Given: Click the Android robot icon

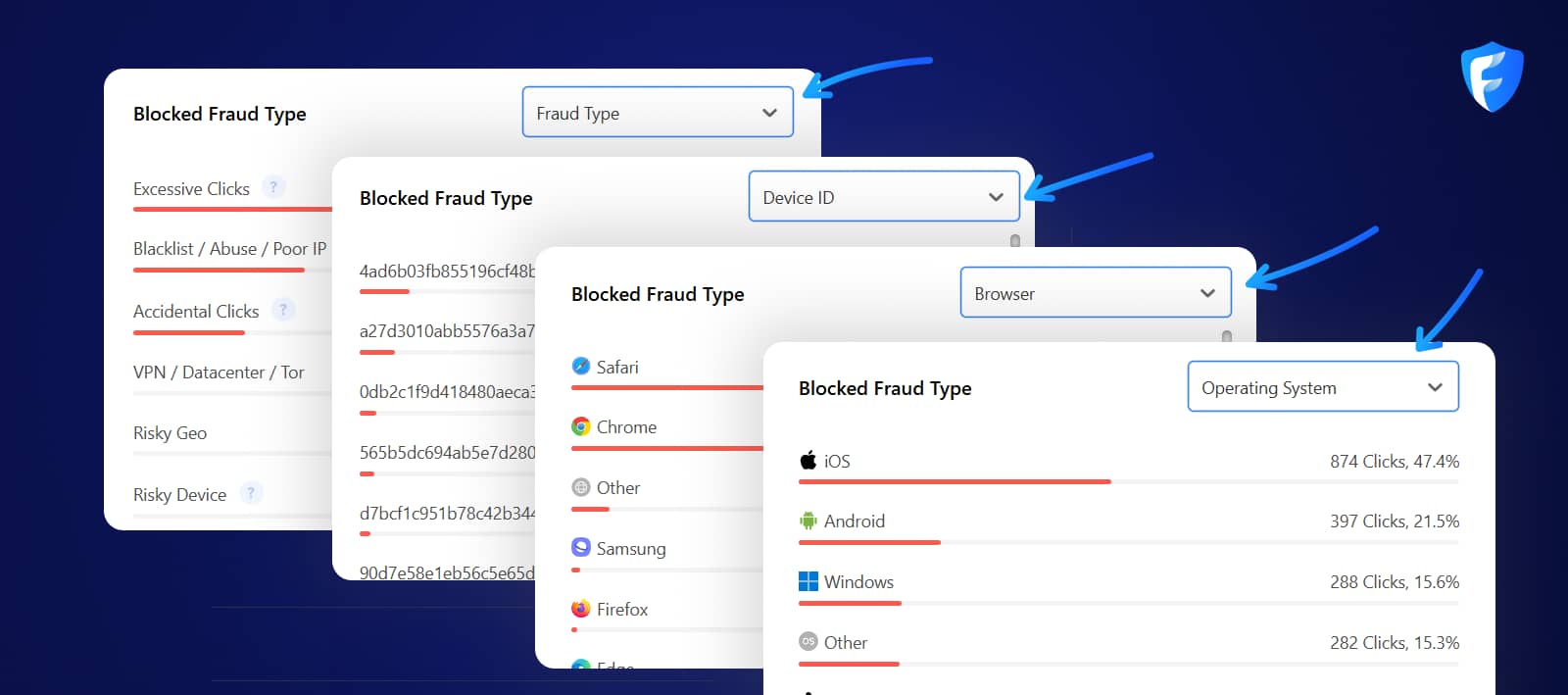Looking at the screenshot, I should click(808, 521).
